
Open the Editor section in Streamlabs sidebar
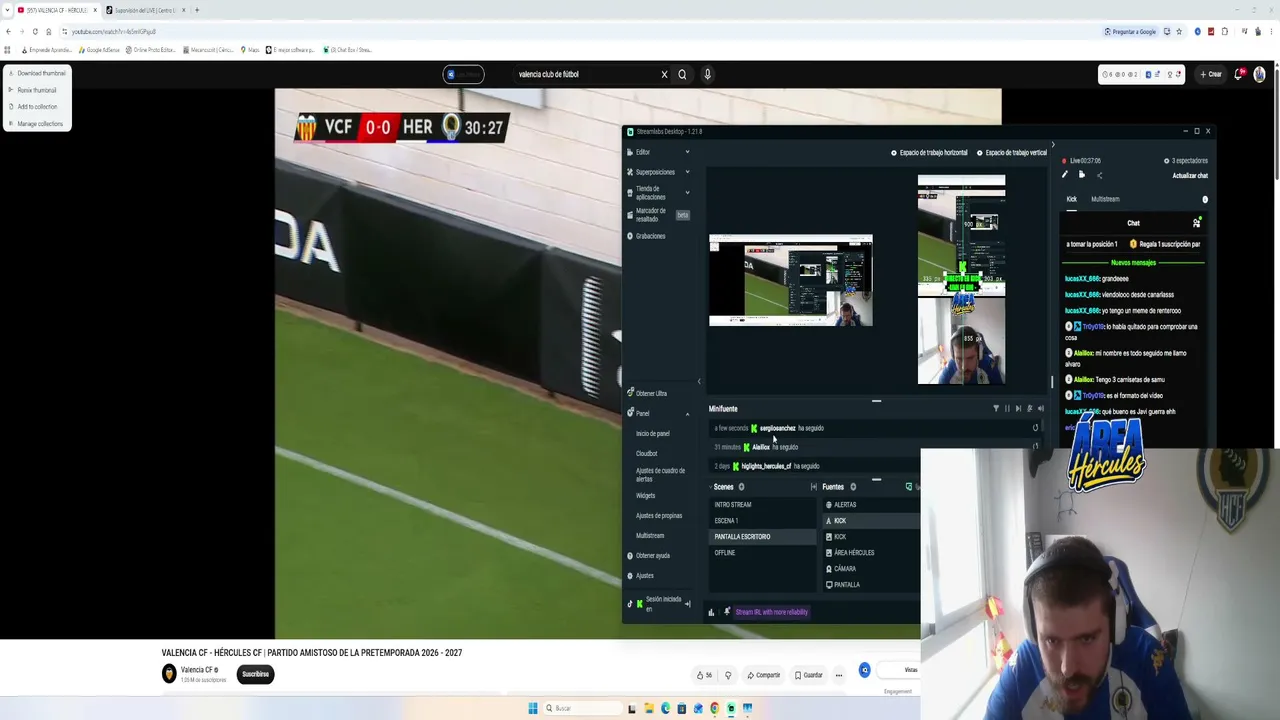(642, 152)
